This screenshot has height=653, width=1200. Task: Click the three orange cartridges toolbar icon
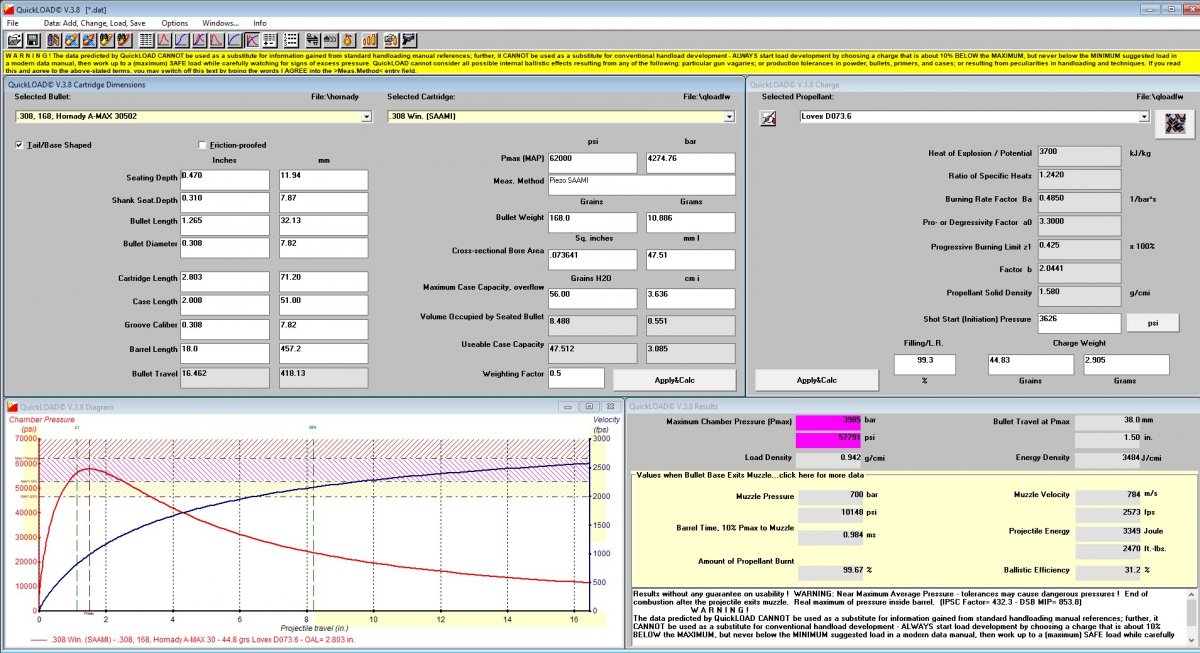coord(369,40)
